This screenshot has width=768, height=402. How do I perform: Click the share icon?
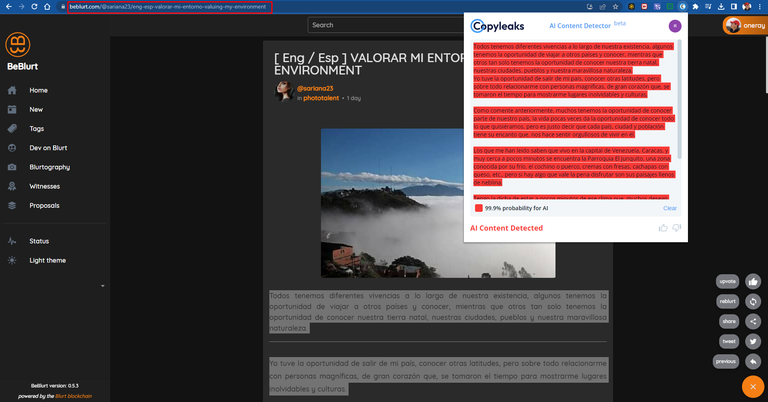point(753,321)
